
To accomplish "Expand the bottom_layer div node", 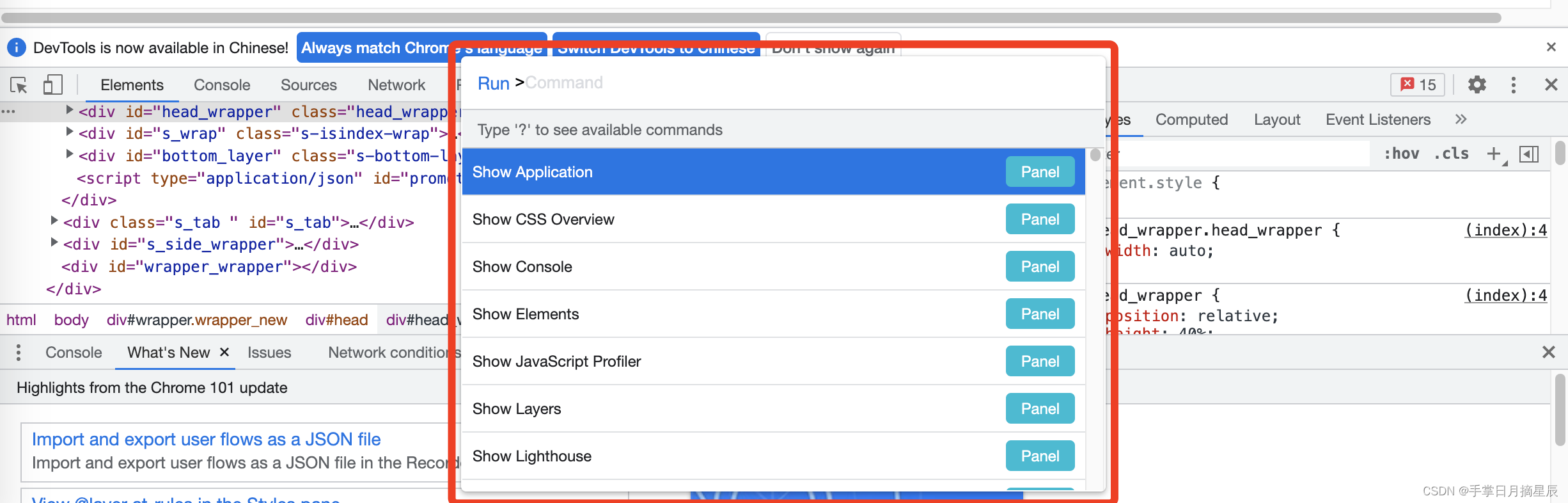I will pyautogui.click(x=70, y=154).
